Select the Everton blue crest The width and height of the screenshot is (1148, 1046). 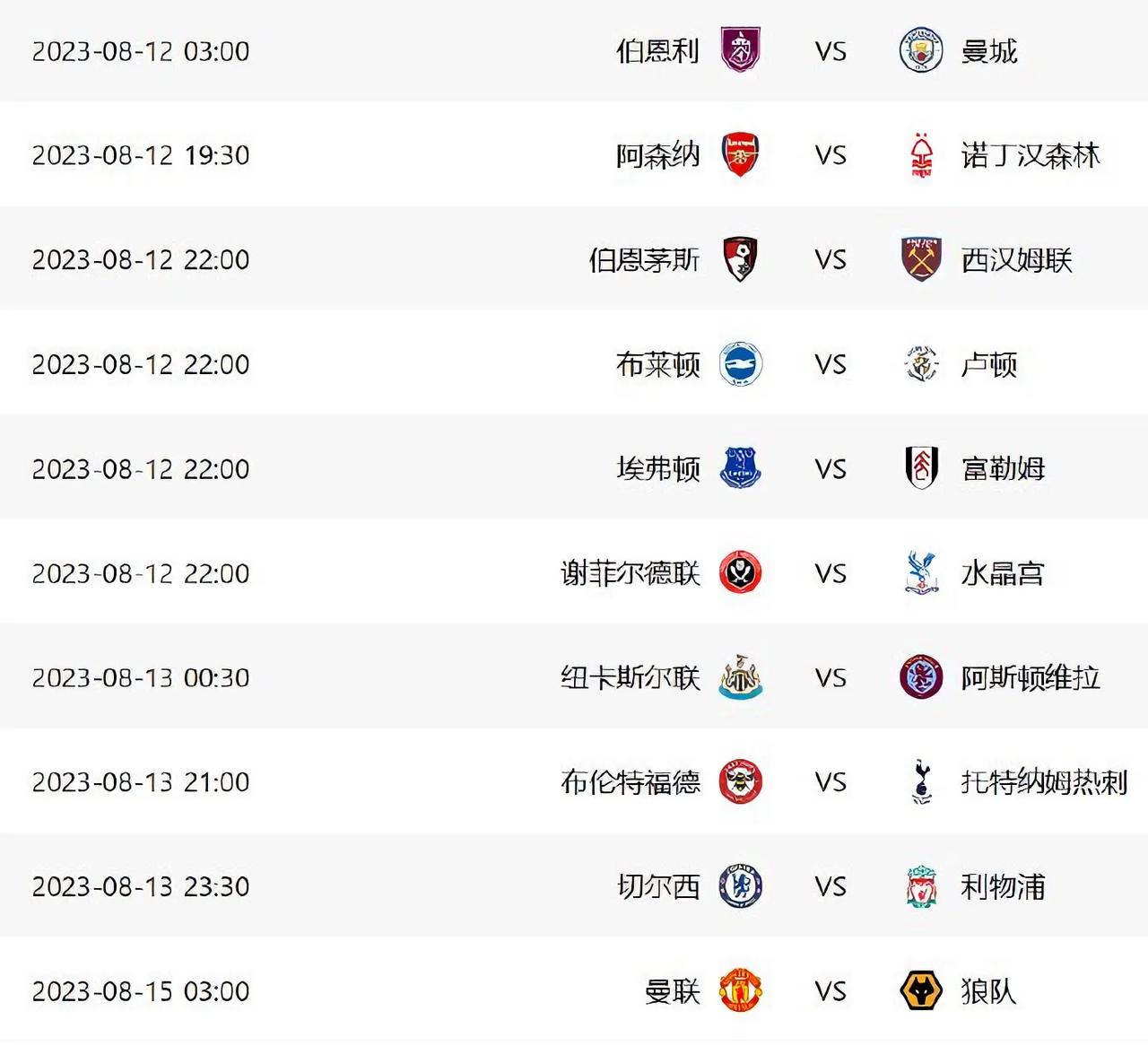pyautogui.click(x=741, y=468)
